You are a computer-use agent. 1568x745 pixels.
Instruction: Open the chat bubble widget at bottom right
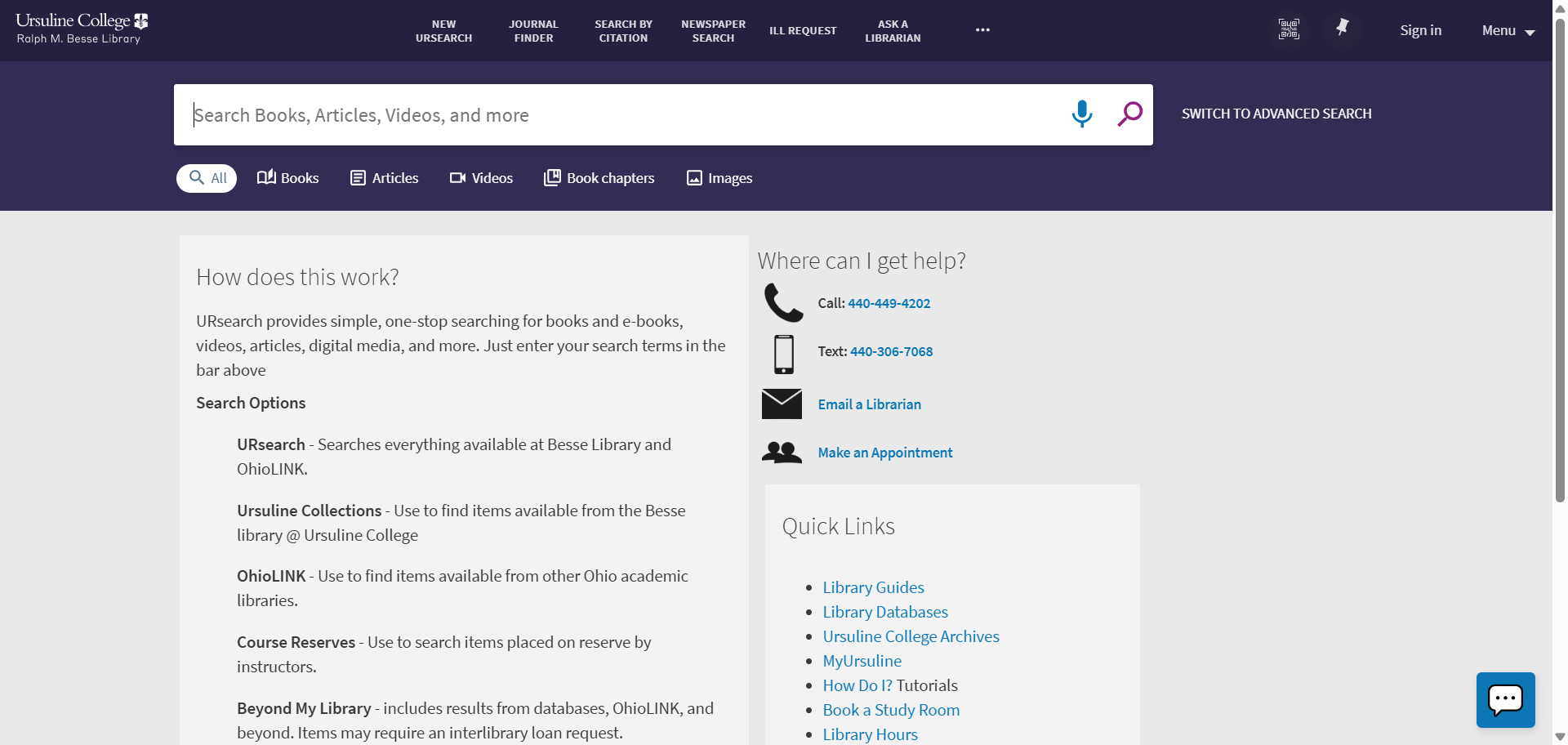(1505, 700)
